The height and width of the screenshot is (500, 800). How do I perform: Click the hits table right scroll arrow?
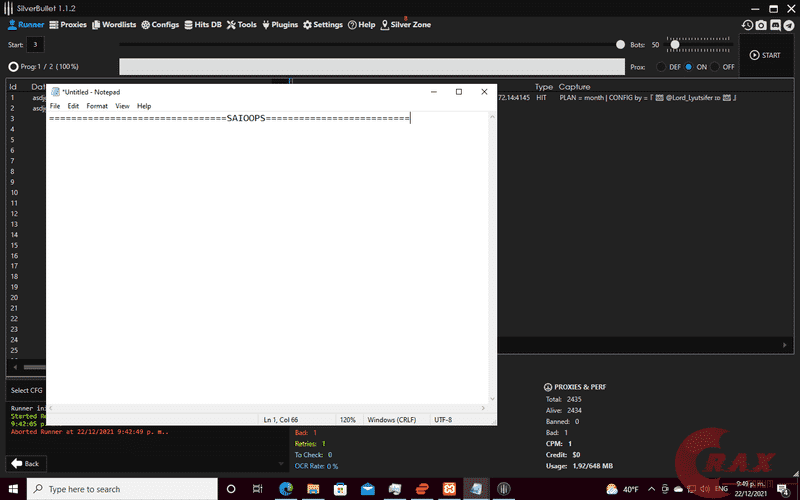(x=785, y=345)
